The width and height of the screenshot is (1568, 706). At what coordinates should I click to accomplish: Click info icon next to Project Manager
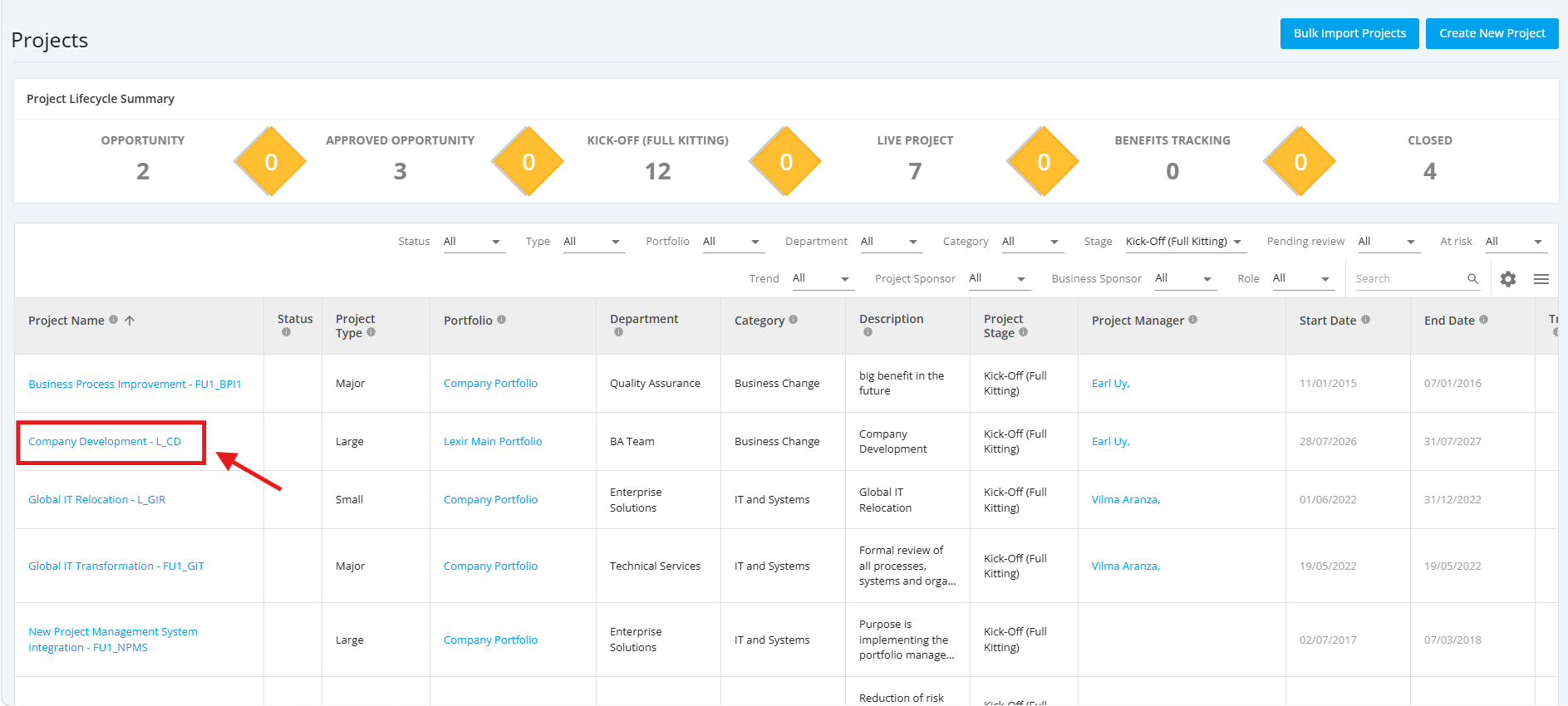click(x=1193, y=320)
